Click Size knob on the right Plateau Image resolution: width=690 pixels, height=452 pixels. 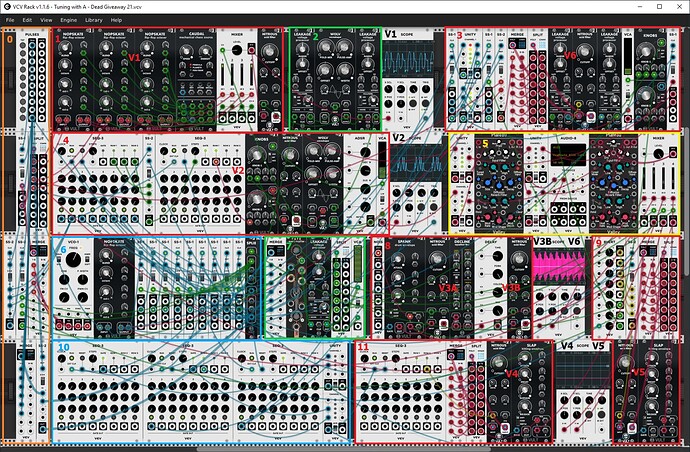[x=602, y=182]
